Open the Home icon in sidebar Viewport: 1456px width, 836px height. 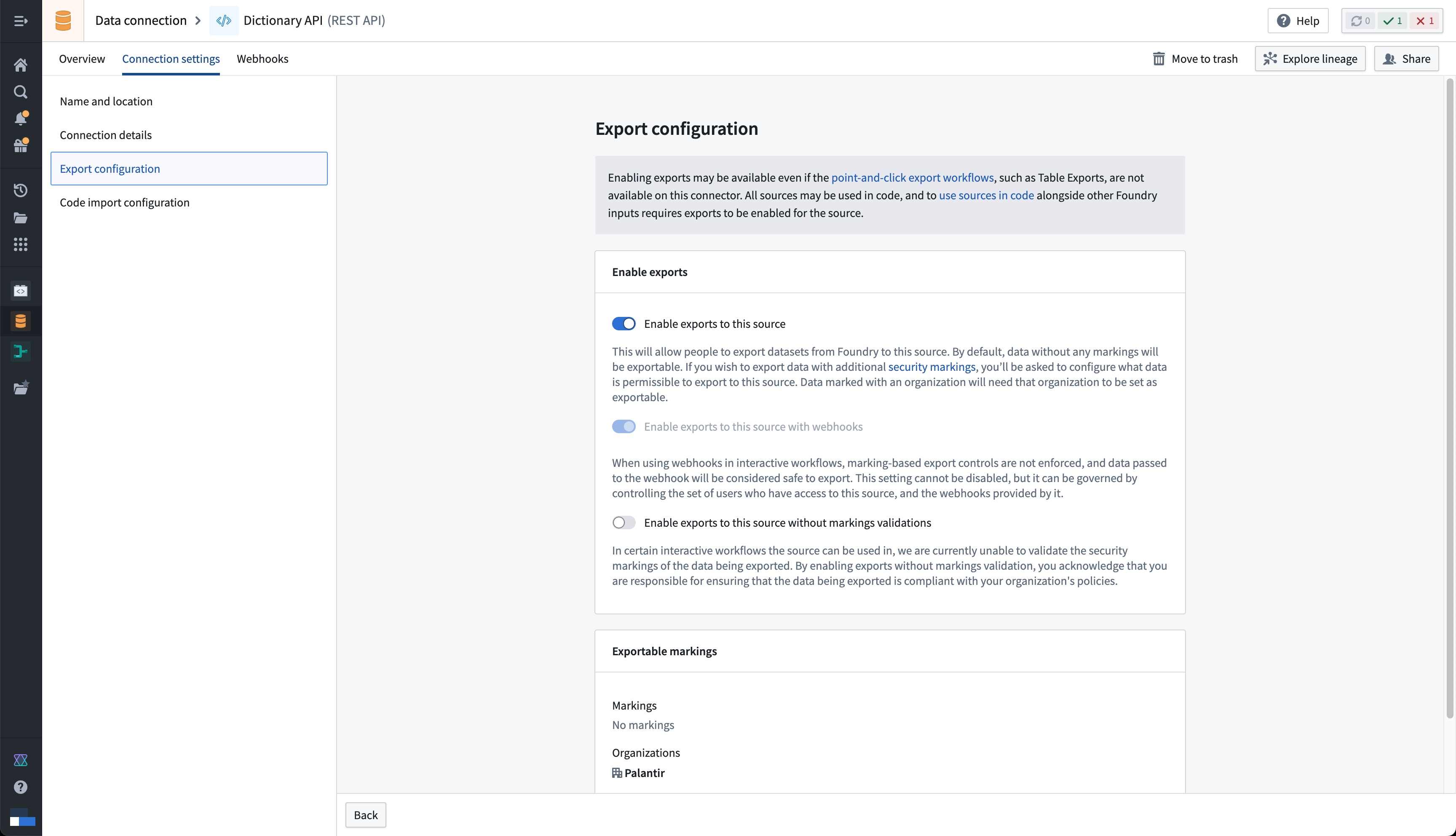tap(21, 65)
